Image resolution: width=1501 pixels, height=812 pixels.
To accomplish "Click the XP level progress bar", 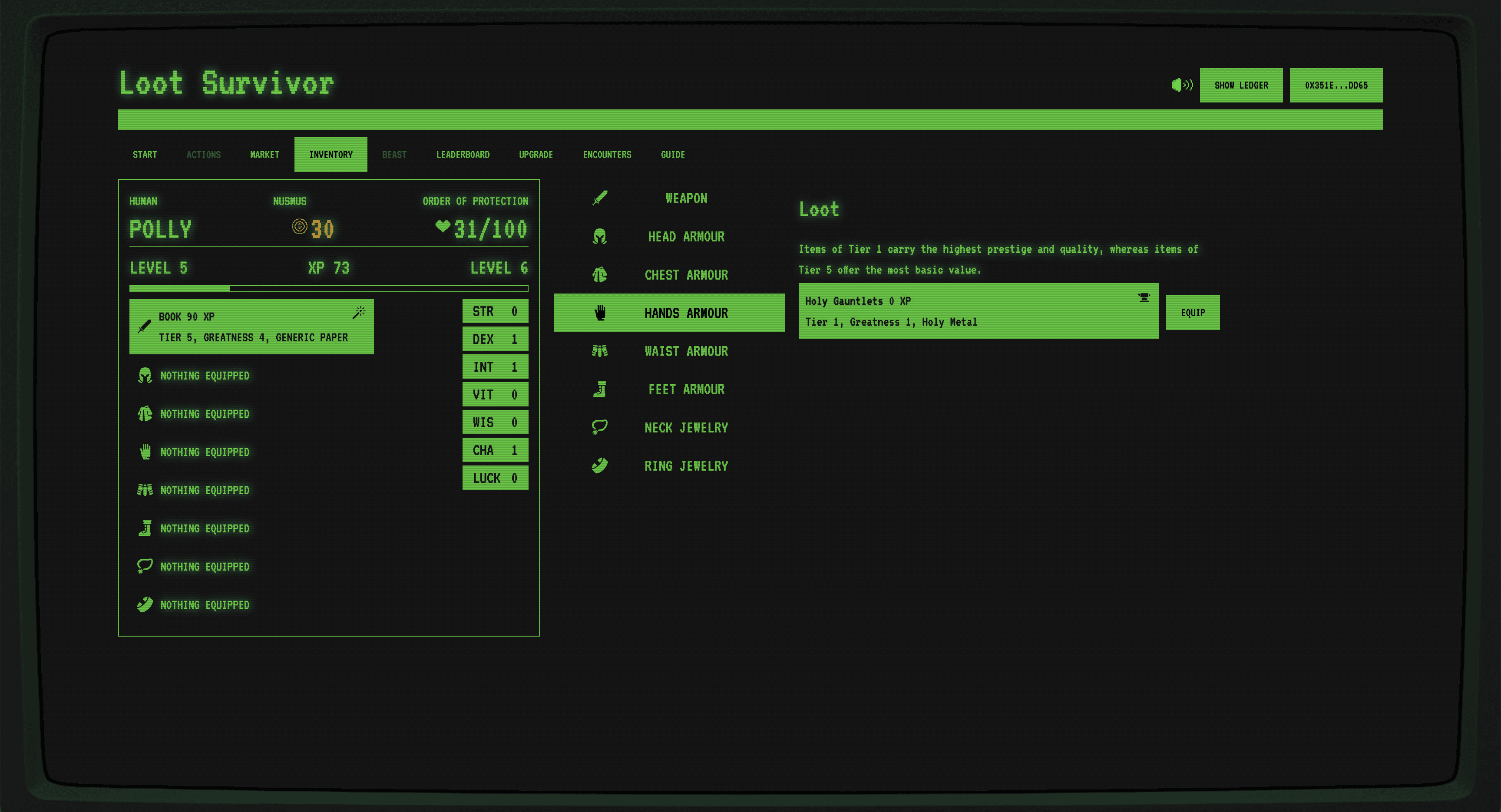I will click(x=329, y=288).
